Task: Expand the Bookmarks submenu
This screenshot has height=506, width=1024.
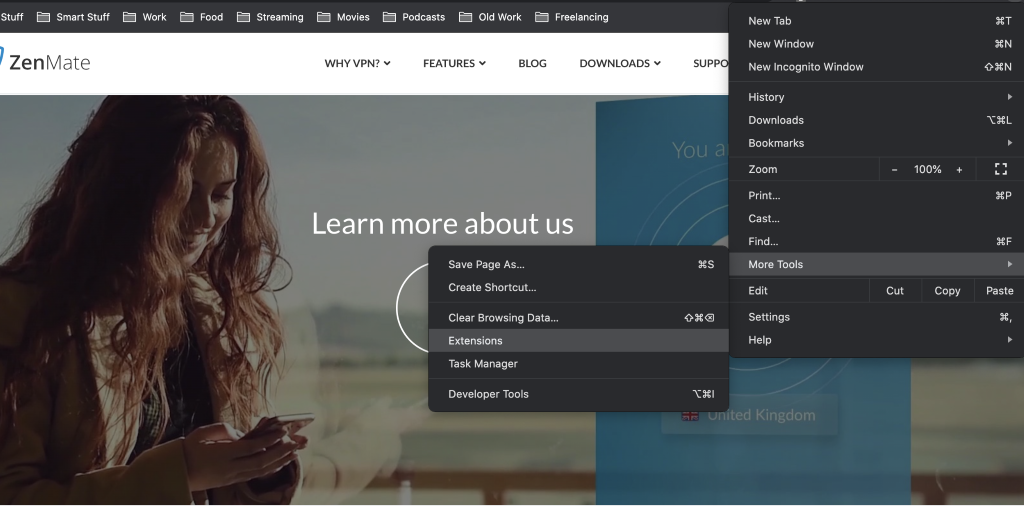Action: click(x=876, y=143)
